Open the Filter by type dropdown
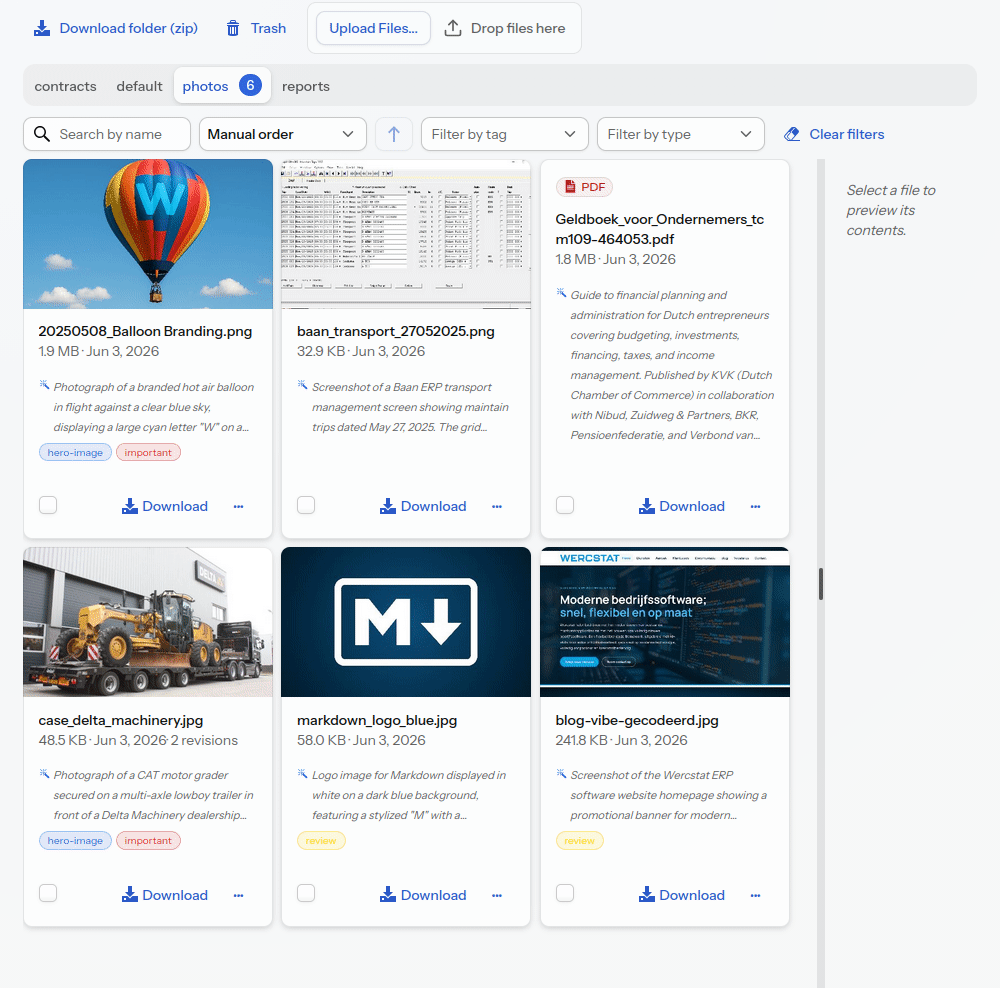The image size is (1000, 988). (x=680, y=134)
